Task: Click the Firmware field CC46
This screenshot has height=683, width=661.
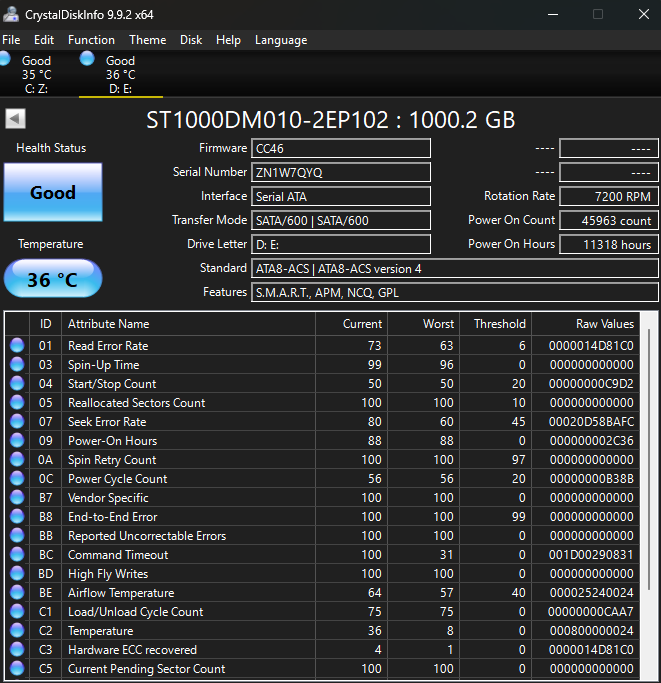Action: point(341,149)
